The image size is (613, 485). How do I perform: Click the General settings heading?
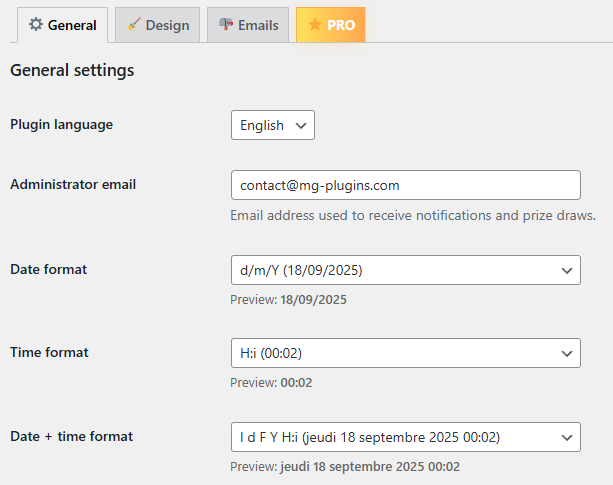72,71
